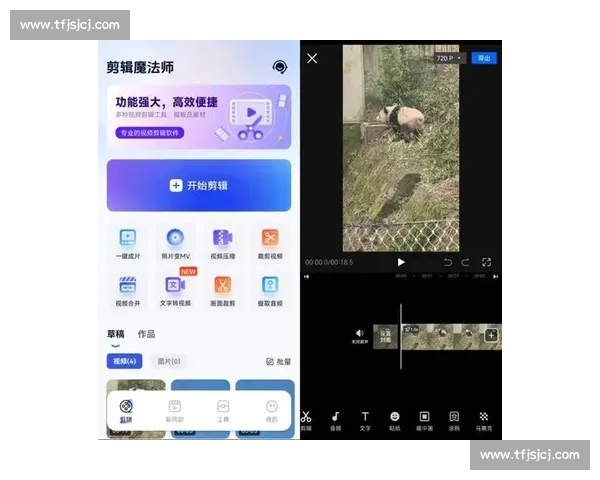The width and height of the screenshot is (600, 480).
Task: Tap the 批量 batch edit button
Action: point(278,361)
